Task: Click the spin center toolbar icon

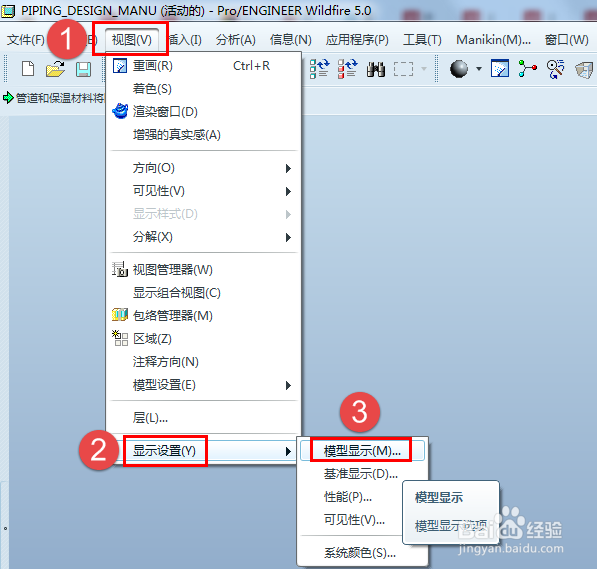Action: (528, 69)
